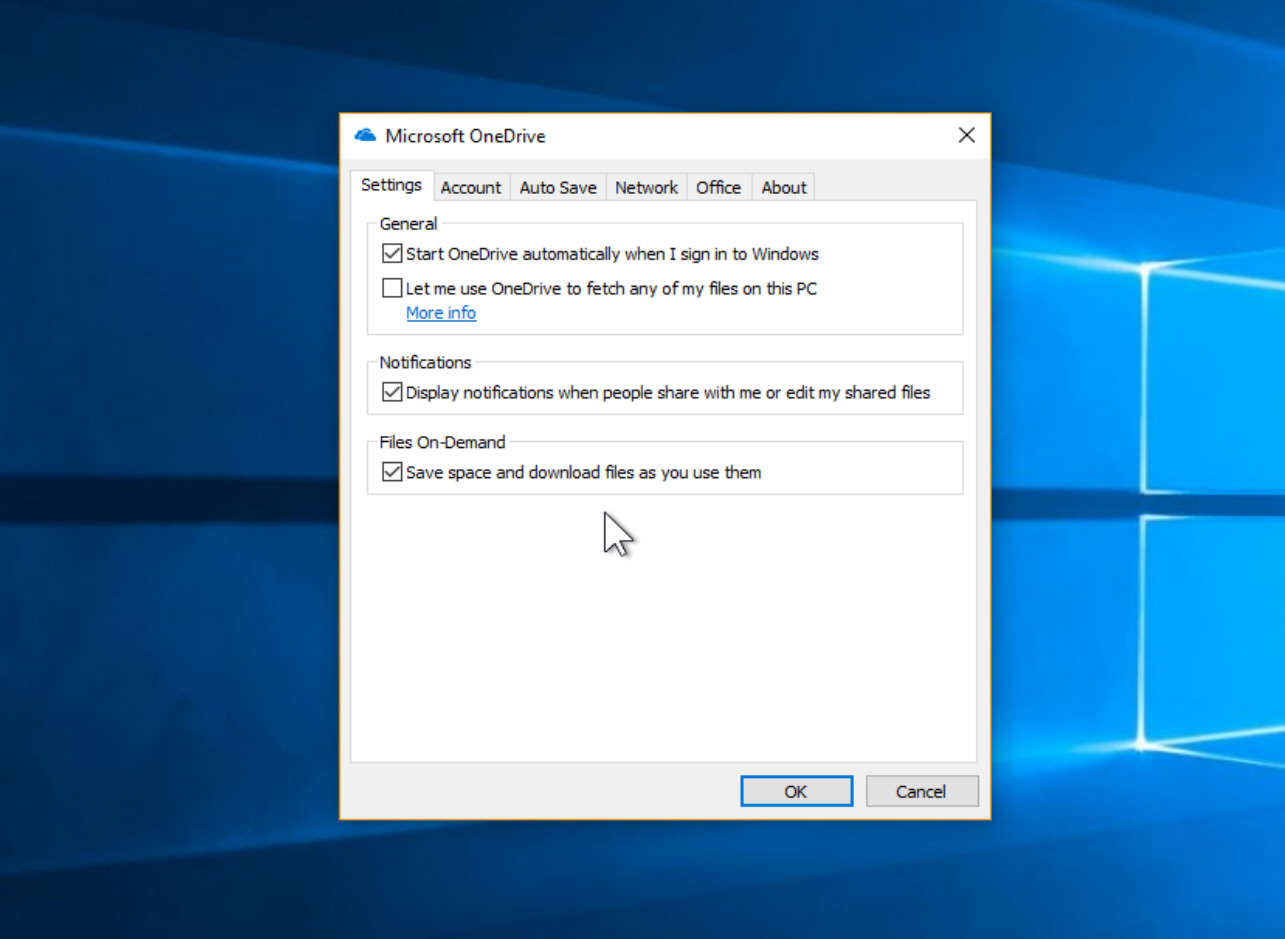Image resolution: width=1285 pixels, height=939 pixels.
Task: Click the Microsoft OneDrive title text
Action: click(x=466, y=136)
